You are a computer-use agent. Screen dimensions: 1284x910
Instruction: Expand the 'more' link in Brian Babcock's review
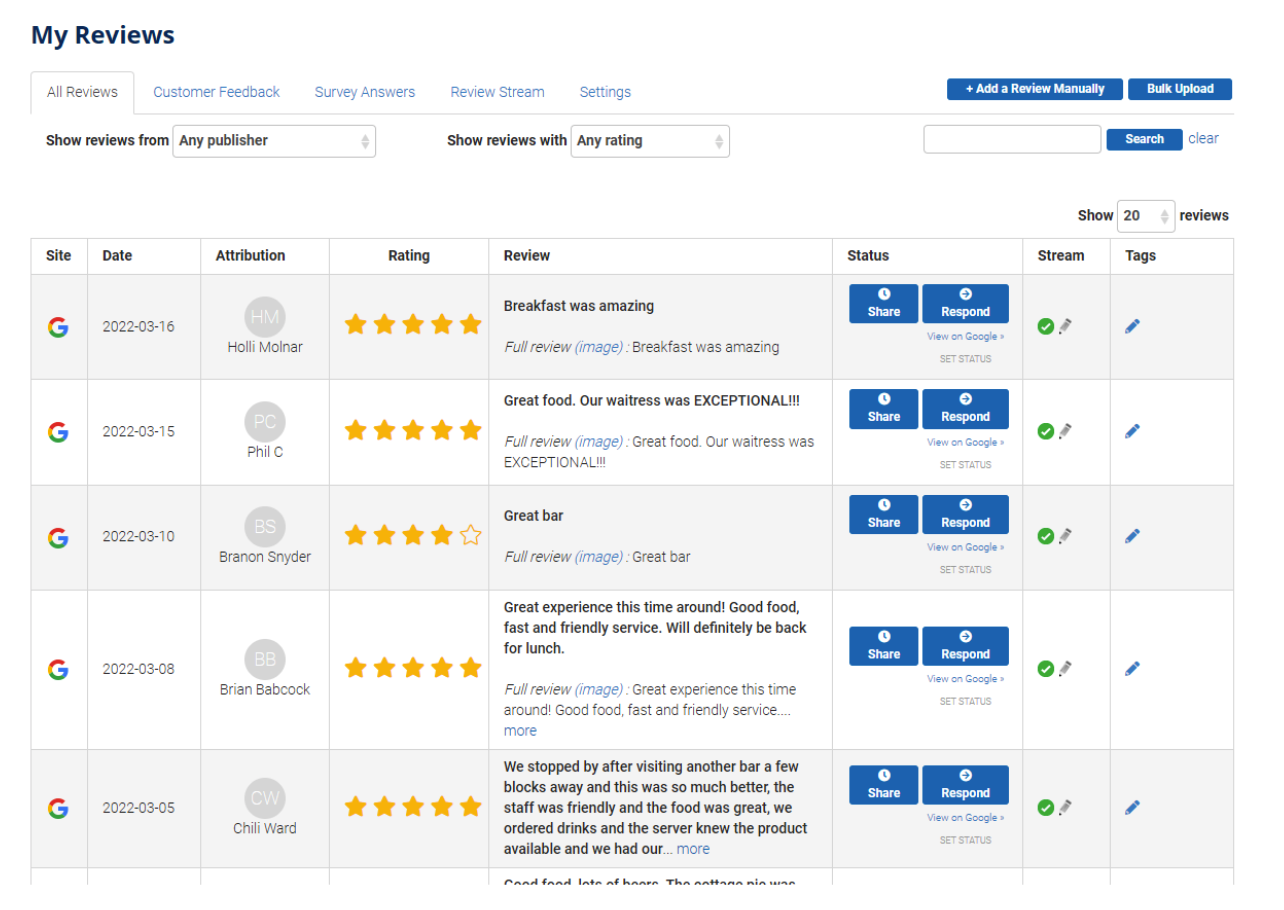(520, 731)
